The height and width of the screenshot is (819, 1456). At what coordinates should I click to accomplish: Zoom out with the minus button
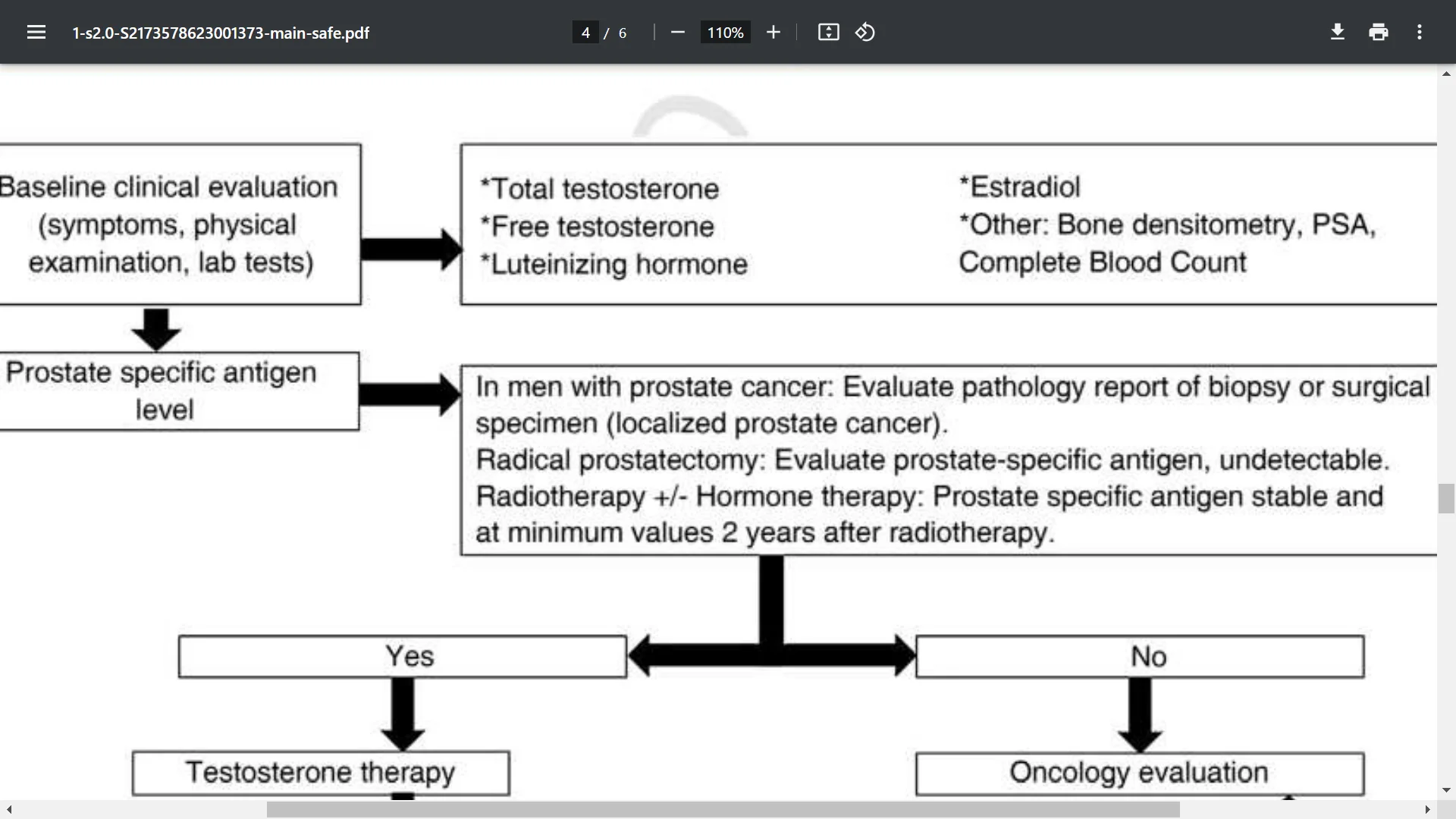tap(678, 33)
